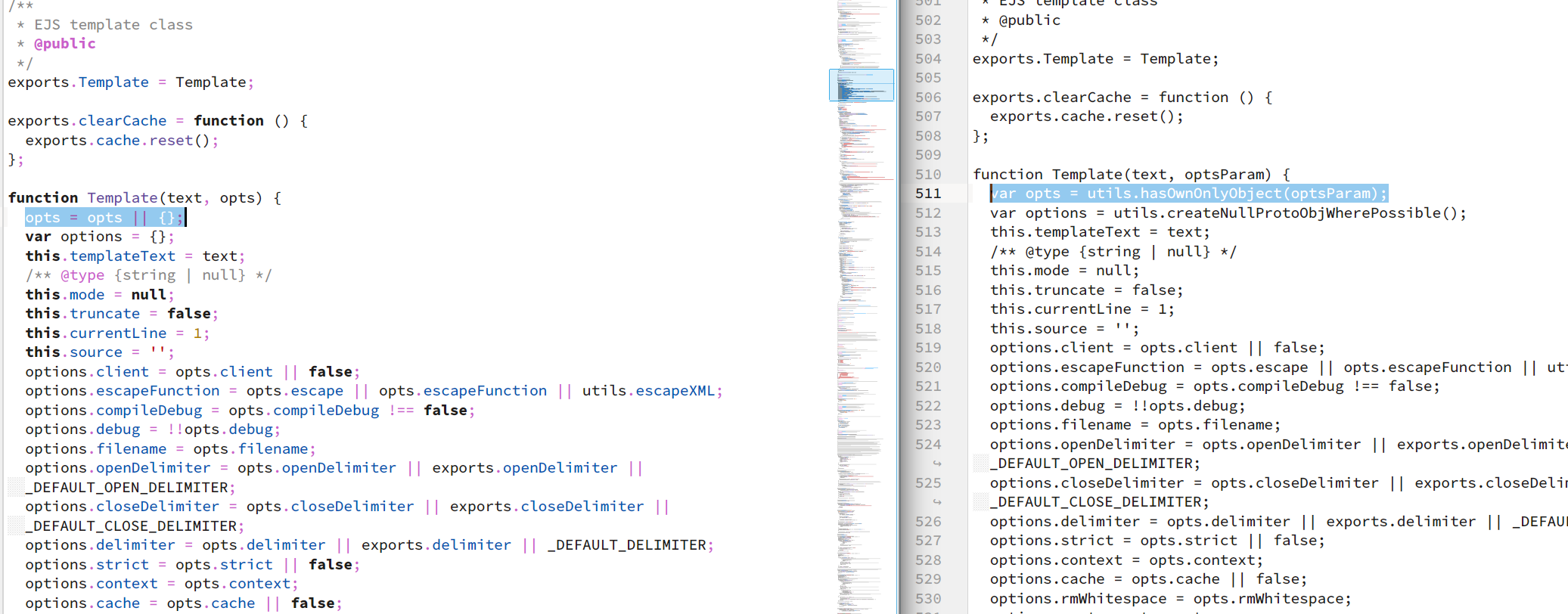Image resolution: width=1568 pixels, height=614 pixels.
Task: Click highlighted "opts = opts || {};" in left editor
Action: [104, 218]
